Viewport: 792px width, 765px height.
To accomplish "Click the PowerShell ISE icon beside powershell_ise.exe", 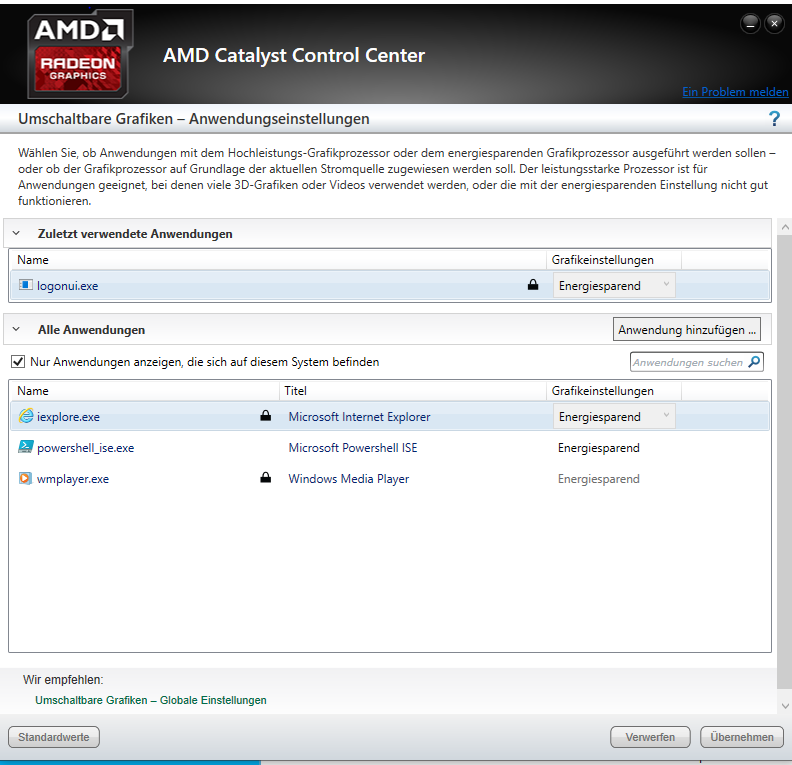I will point(26,447).
